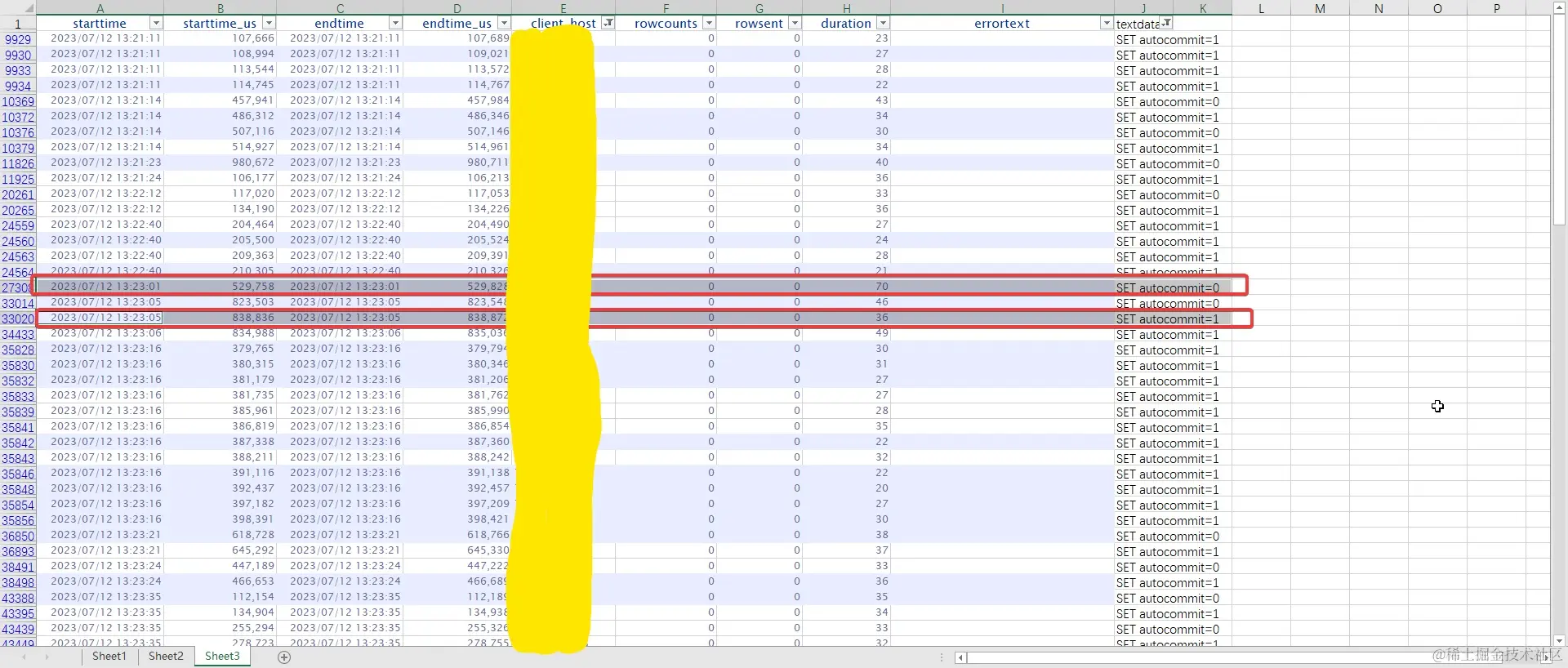Select column A header
The height and width of the screenshot is (668, 1568).
click(100, 8)
